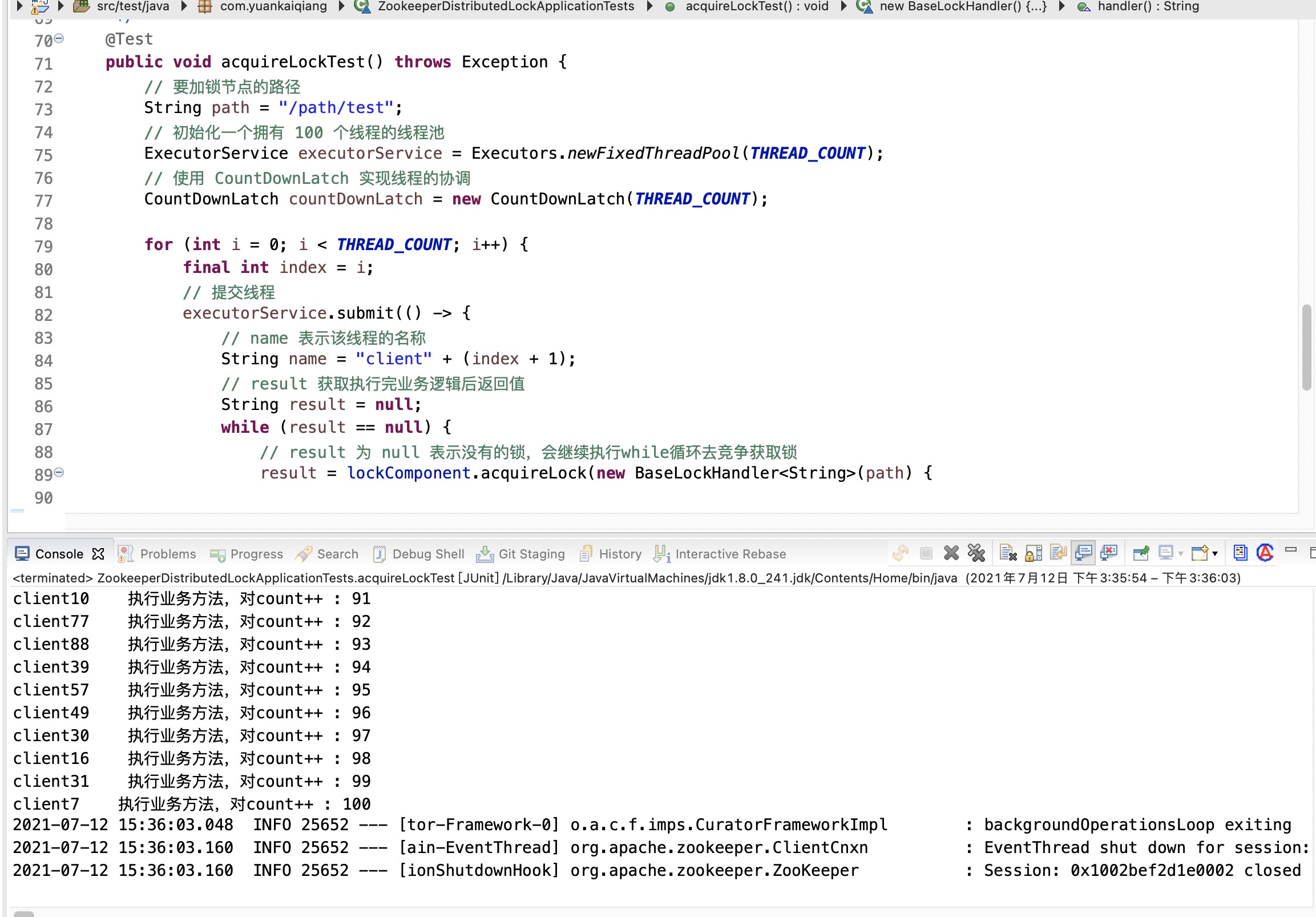Click the Search tab flashlight icon
The height and width of the screenshot is (917, 1316).
coord(303,554)
